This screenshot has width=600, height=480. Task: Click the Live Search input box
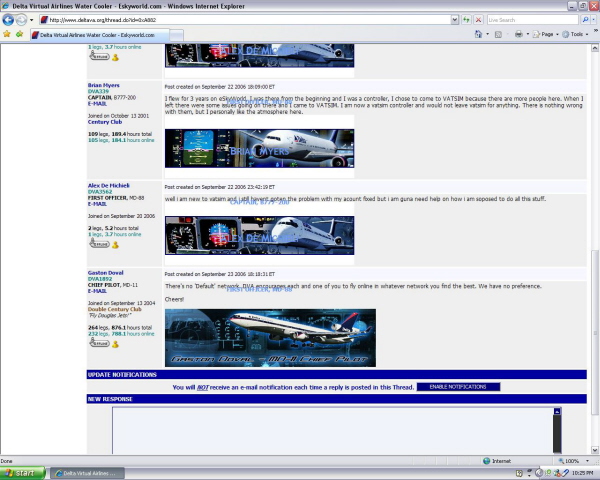532,20
